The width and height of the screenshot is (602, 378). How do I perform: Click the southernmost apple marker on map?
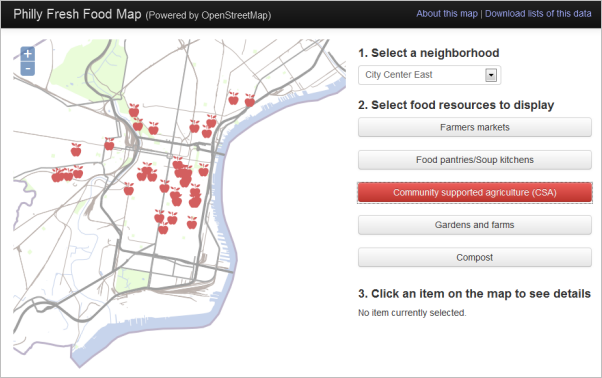[x=163, y=228]
